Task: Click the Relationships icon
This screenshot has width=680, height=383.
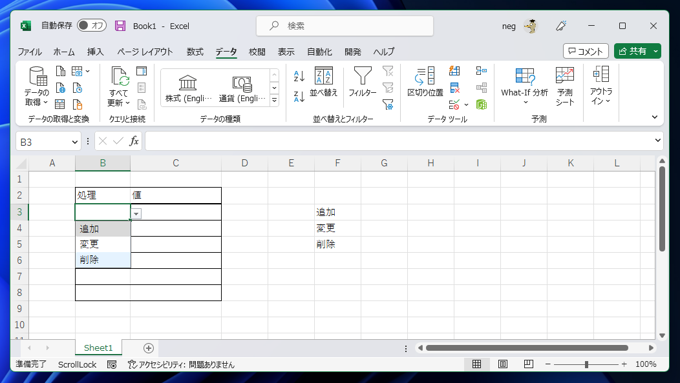Action: pyautogui.click(x=481, y=88)
